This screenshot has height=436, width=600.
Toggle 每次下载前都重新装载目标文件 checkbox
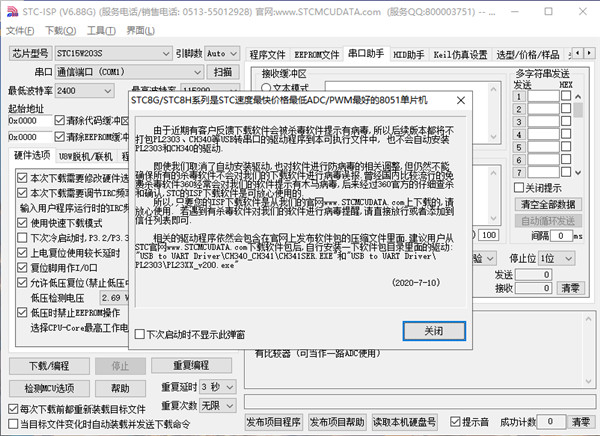click(13, 409)
